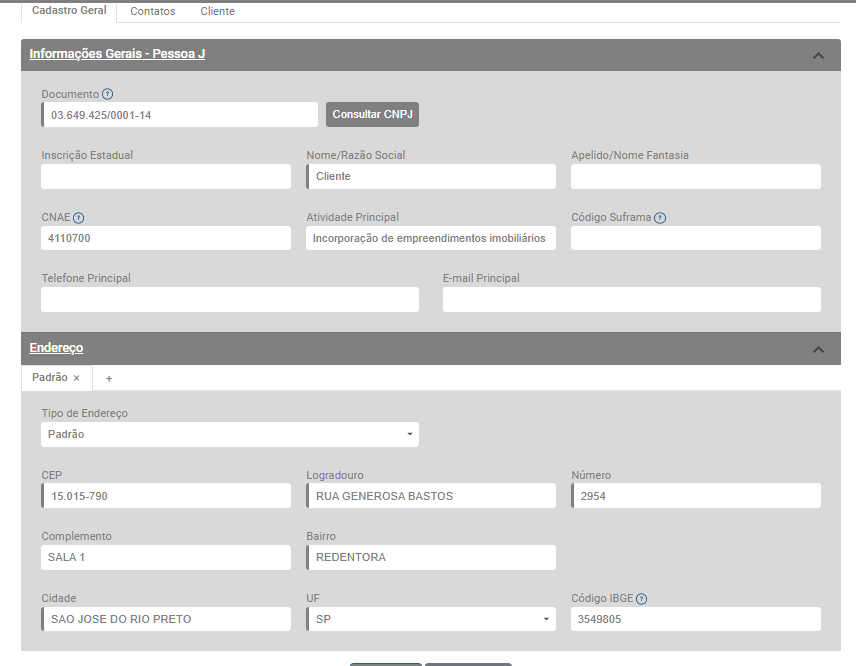
Task: Click the Consultar CNPJ button
Action: click(x=372, y=114)
